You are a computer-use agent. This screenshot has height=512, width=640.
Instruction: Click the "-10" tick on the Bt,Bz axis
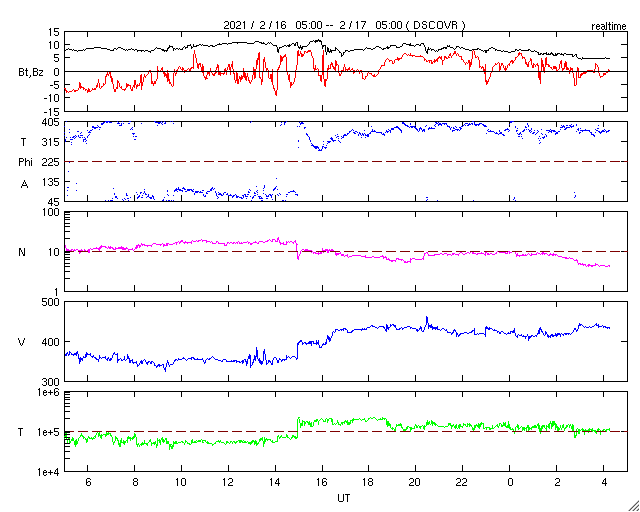(x=52, y=98)
